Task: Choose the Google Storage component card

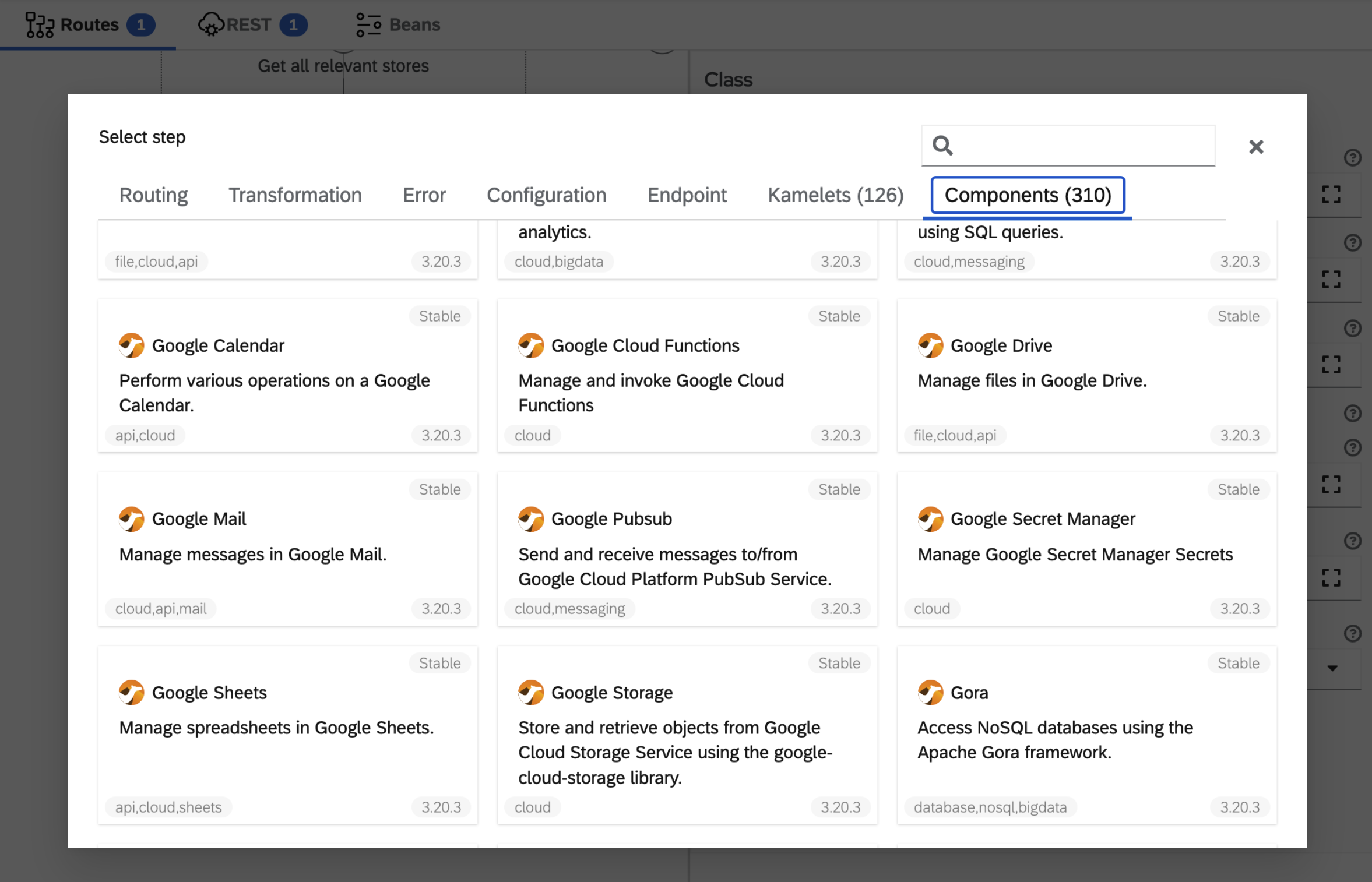Action: (x=687, y=735)
